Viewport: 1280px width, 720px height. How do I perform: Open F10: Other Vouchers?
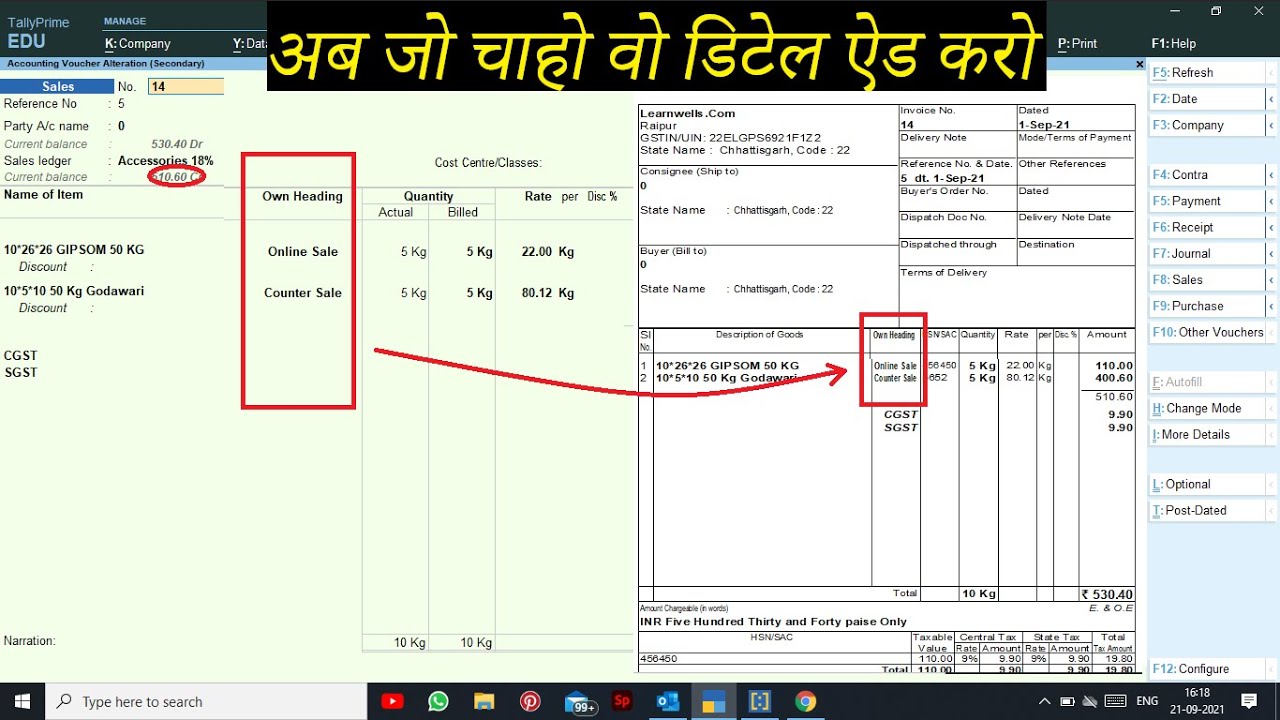click(x=1207, y=332)
